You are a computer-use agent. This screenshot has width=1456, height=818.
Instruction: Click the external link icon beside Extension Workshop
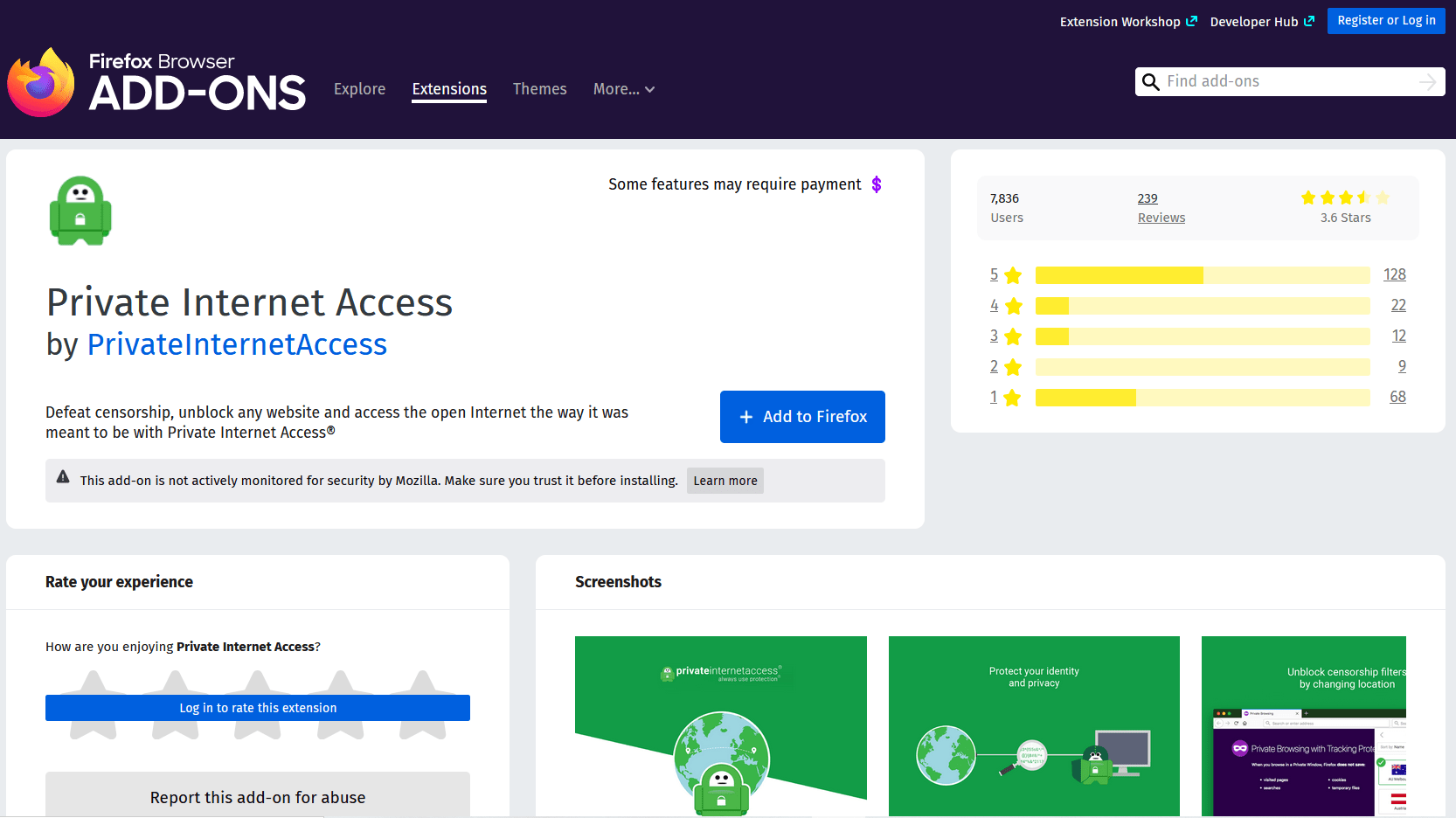coord(1191,21)
